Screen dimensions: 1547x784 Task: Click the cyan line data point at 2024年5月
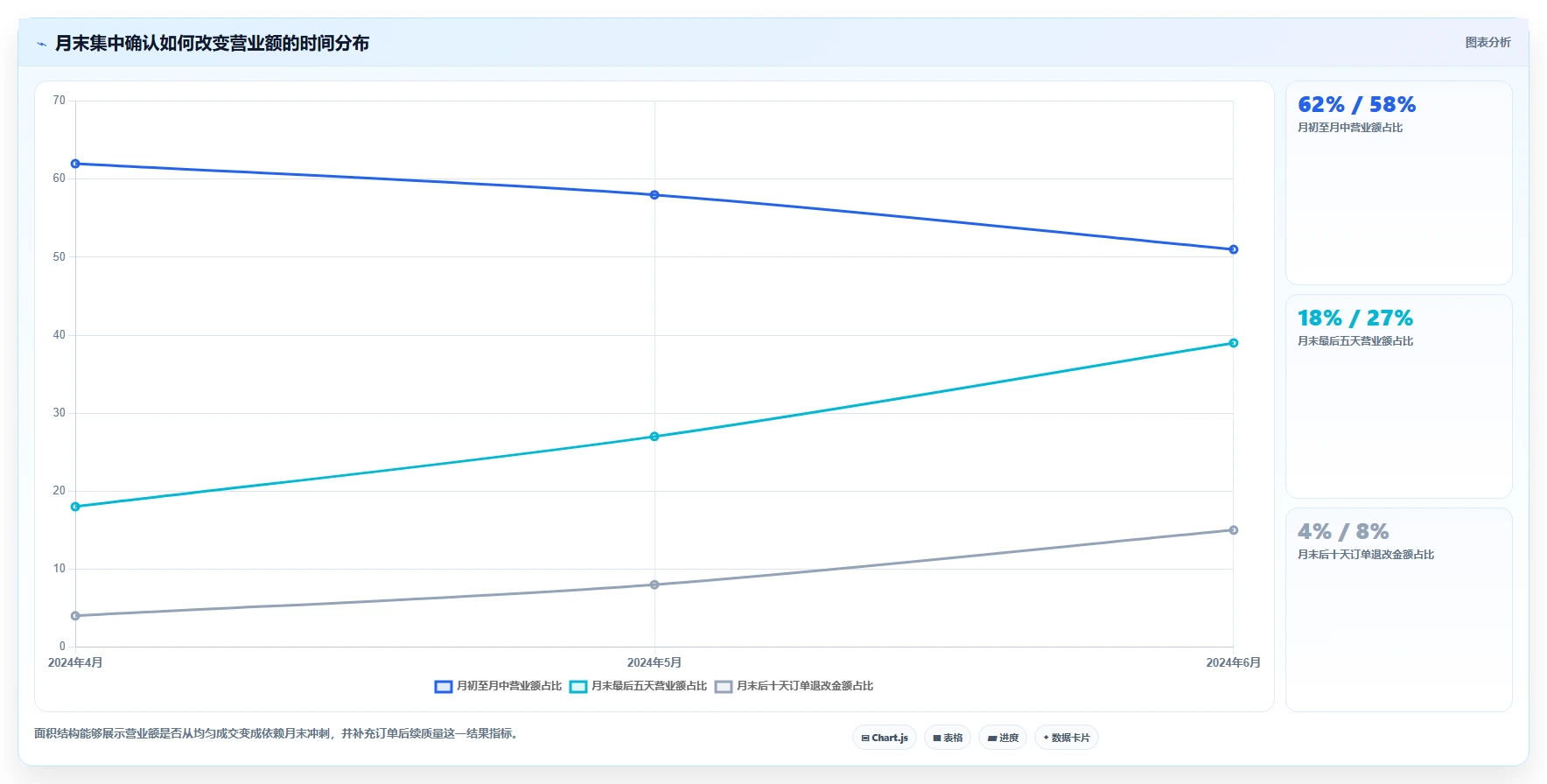(654, 437)
